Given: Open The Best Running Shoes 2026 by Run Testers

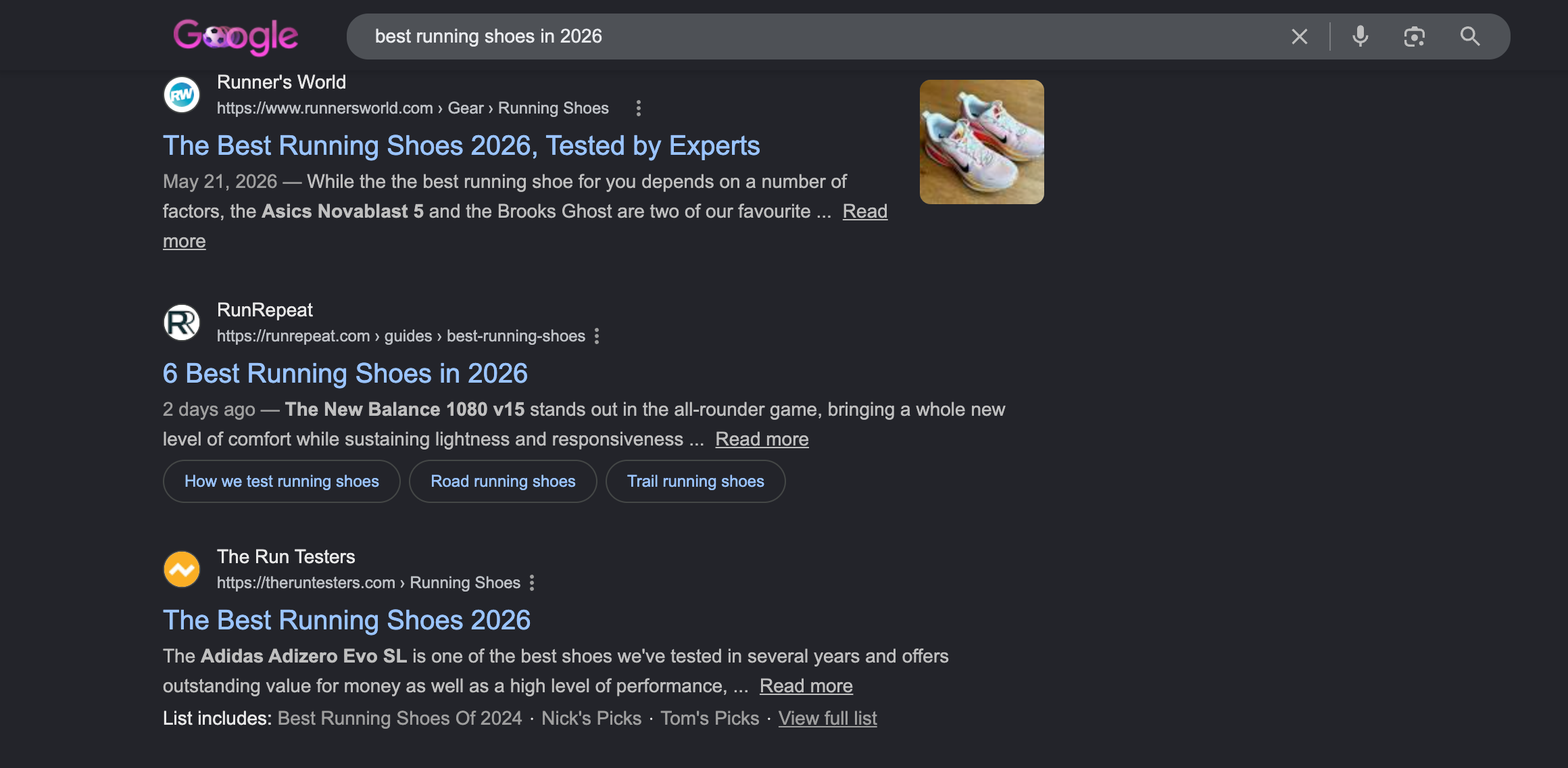Looking at the screenshot, I should point(347,621).
